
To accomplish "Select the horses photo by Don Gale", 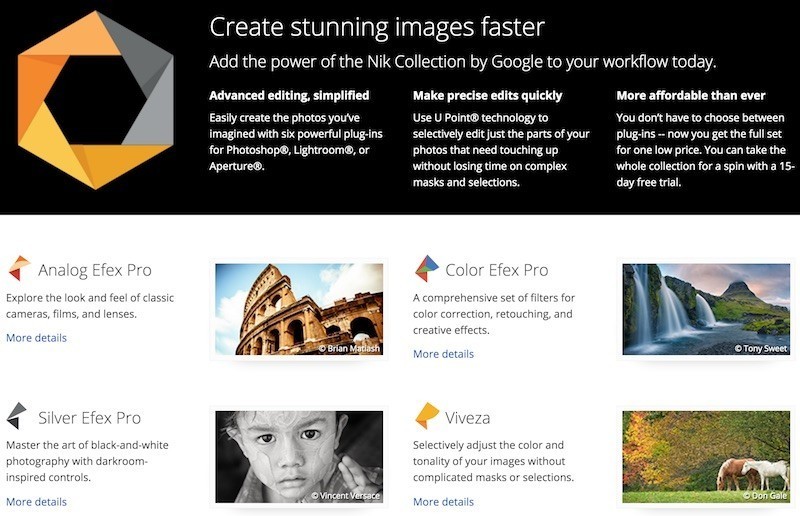I will click(x=706, y=457).
